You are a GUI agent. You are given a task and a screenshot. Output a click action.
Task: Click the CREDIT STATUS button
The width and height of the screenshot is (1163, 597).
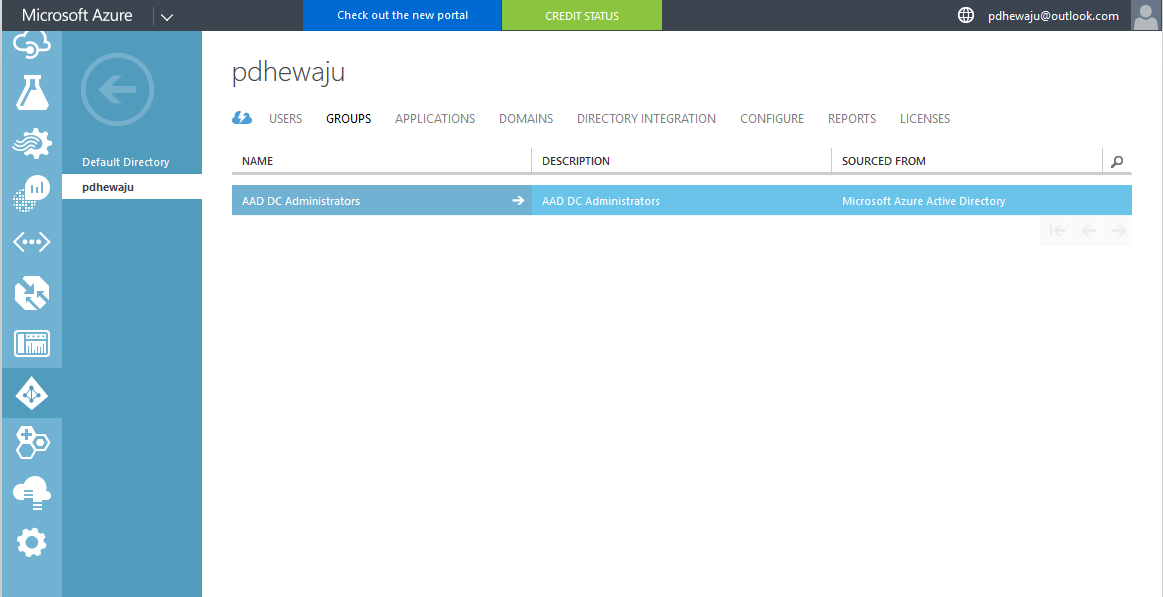click(582, 16)
